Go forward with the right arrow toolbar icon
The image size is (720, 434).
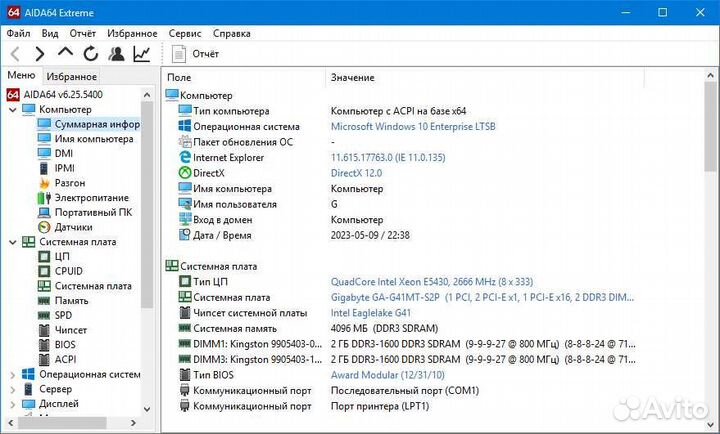pyautogui.click(x=40, y=54)
